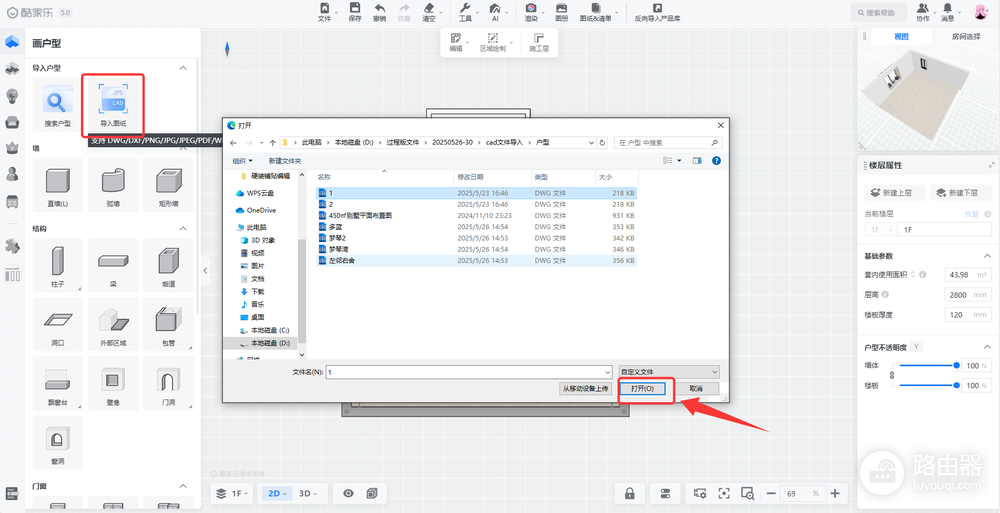
Task: Open the 渲染 render toolbar icon
Action: (x=531, y=12)
